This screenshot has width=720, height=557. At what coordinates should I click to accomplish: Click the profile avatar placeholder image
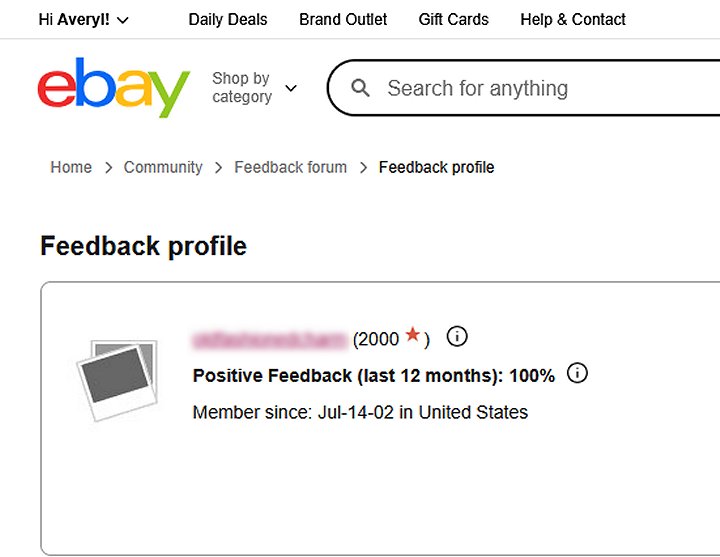coord(117,380)
